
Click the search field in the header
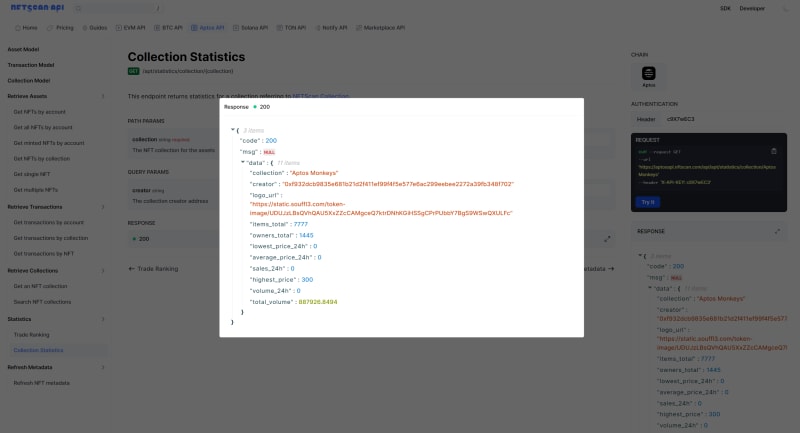[x=117, y=8]
